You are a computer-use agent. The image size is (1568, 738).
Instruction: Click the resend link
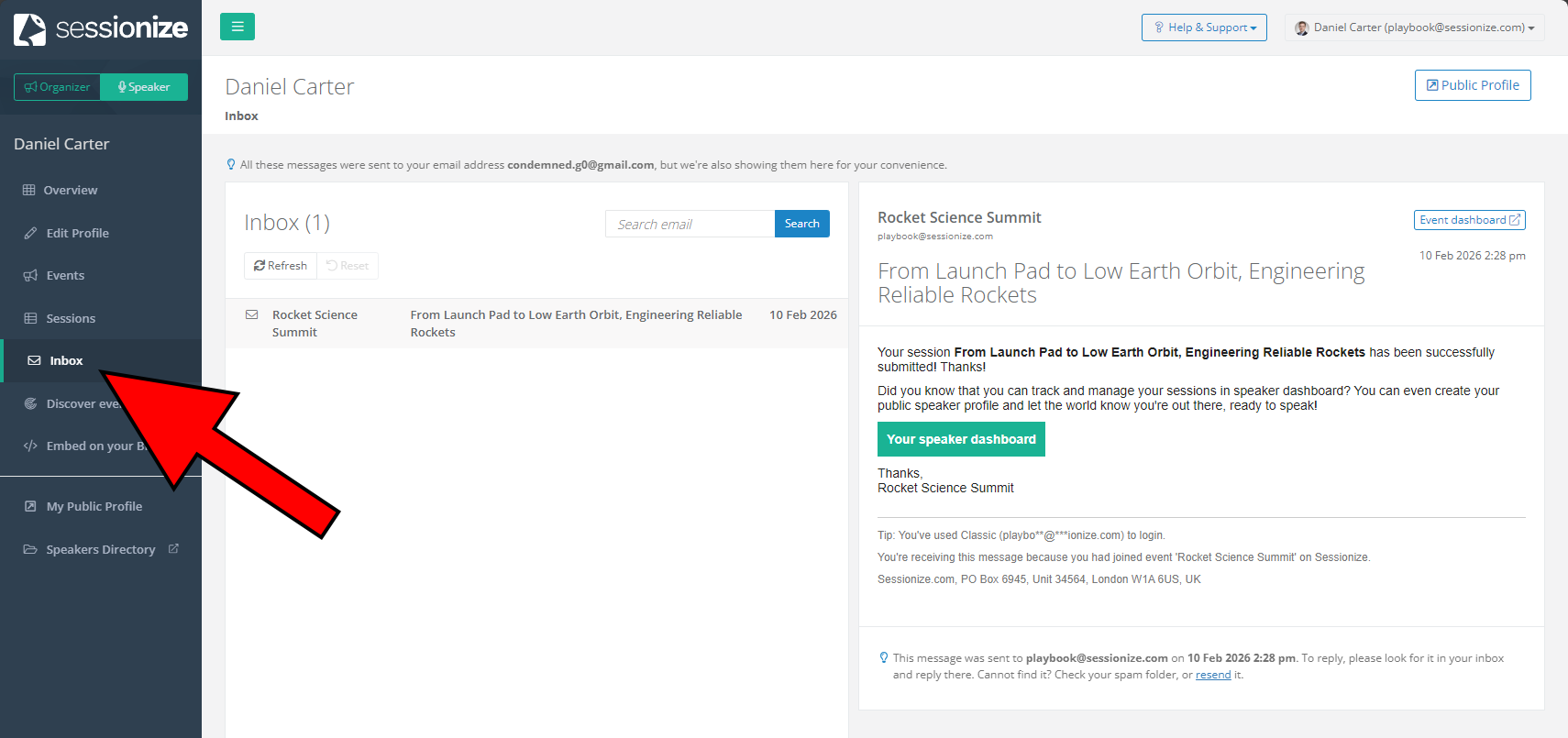coord(1212,675)
